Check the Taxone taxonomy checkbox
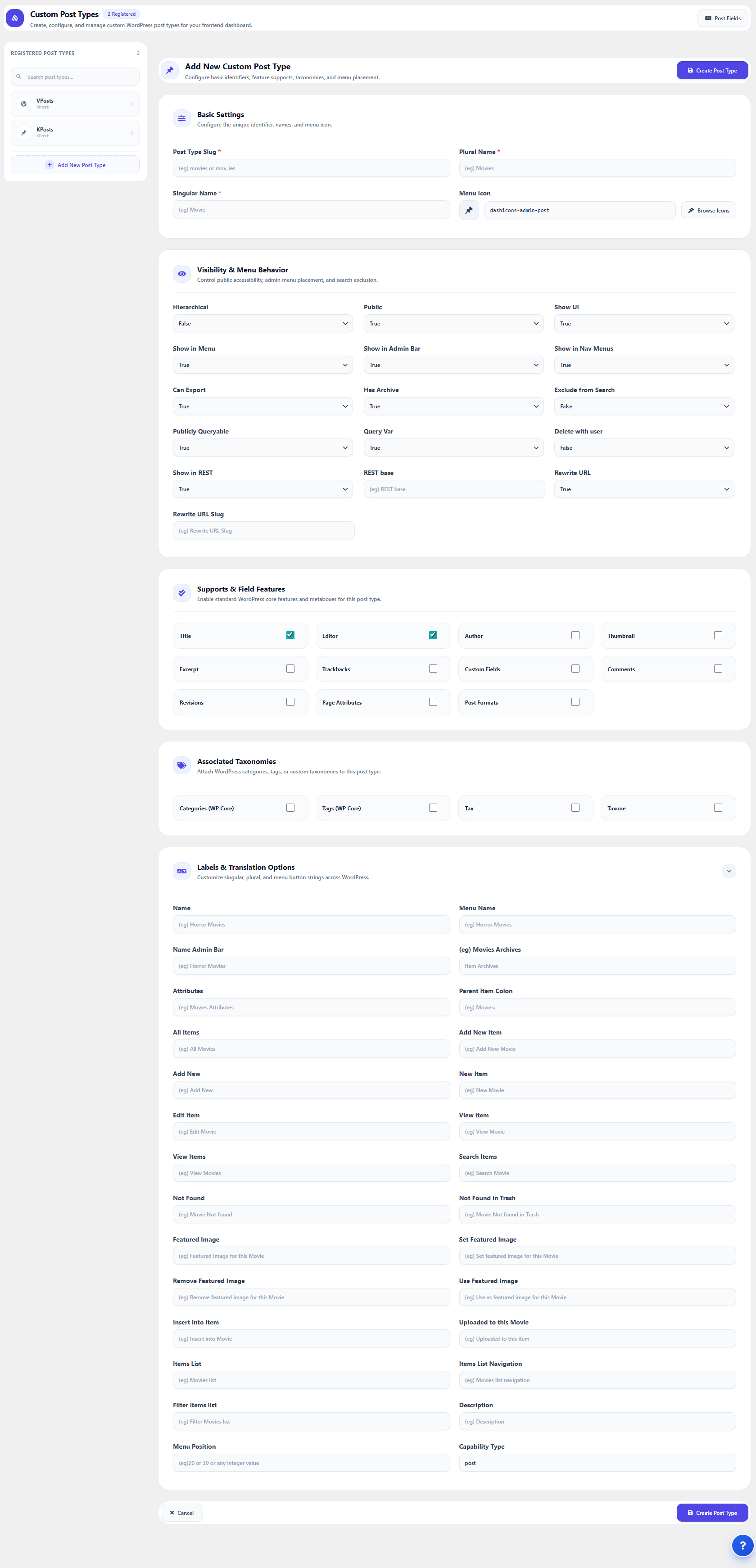 coord(718,809)
